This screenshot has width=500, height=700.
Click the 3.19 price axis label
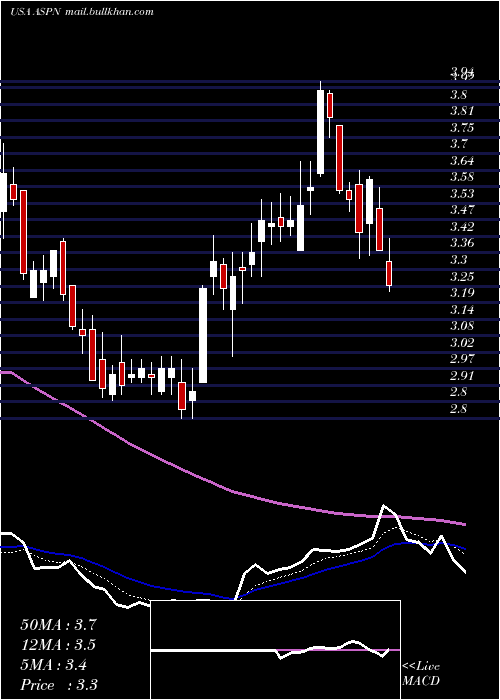coord(462,293)
